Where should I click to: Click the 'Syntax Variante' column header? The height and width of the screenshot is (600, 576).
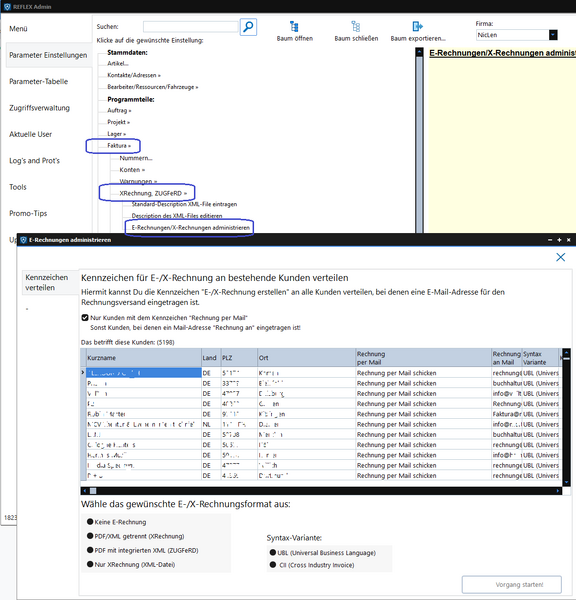coord(541,358)
